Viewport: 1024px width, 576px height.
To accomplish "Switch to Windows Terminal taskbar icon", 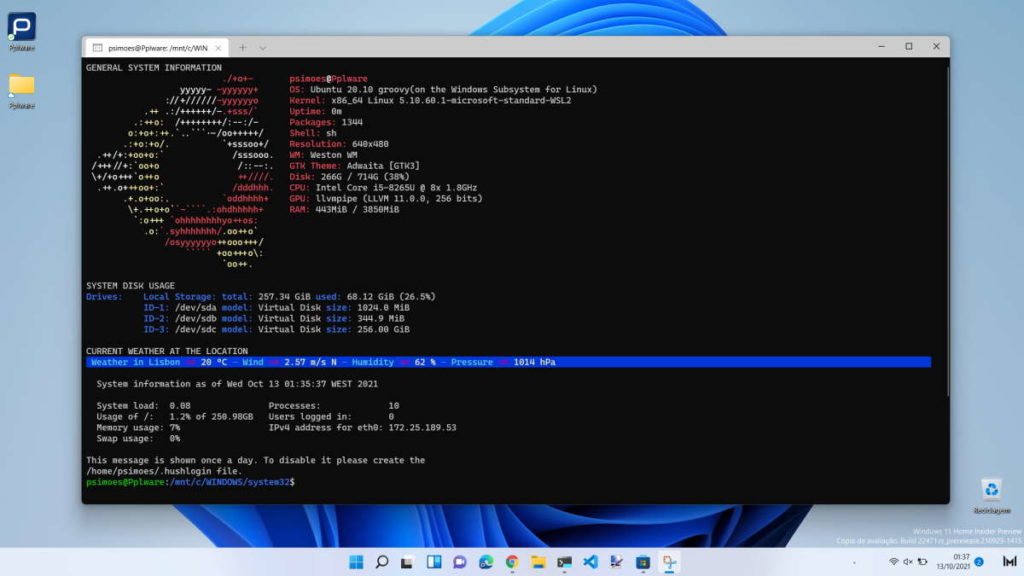I will coord(564,562).
